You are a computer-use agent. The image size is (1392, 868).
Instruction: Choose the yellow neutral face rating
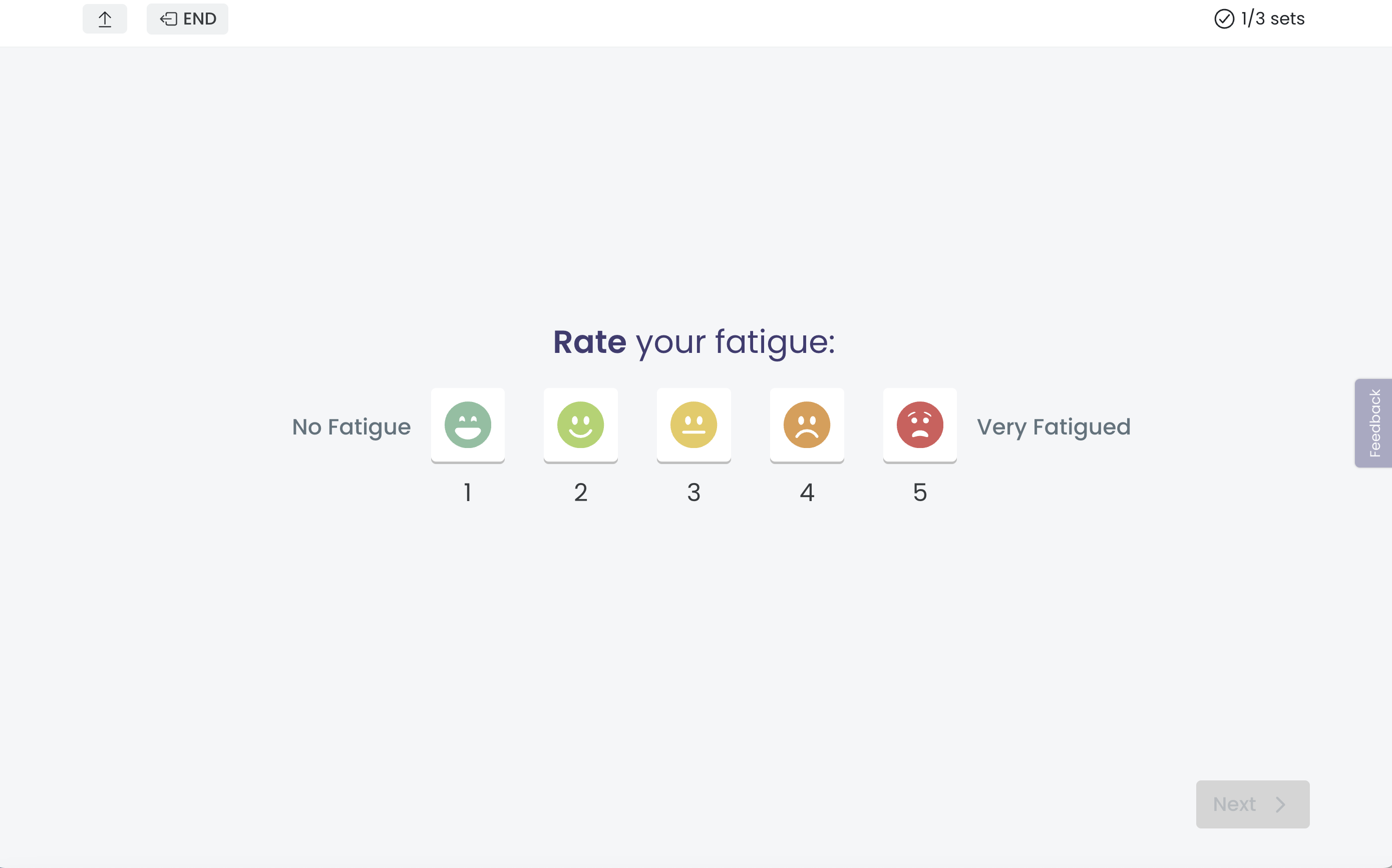click(x=693, y=425)
